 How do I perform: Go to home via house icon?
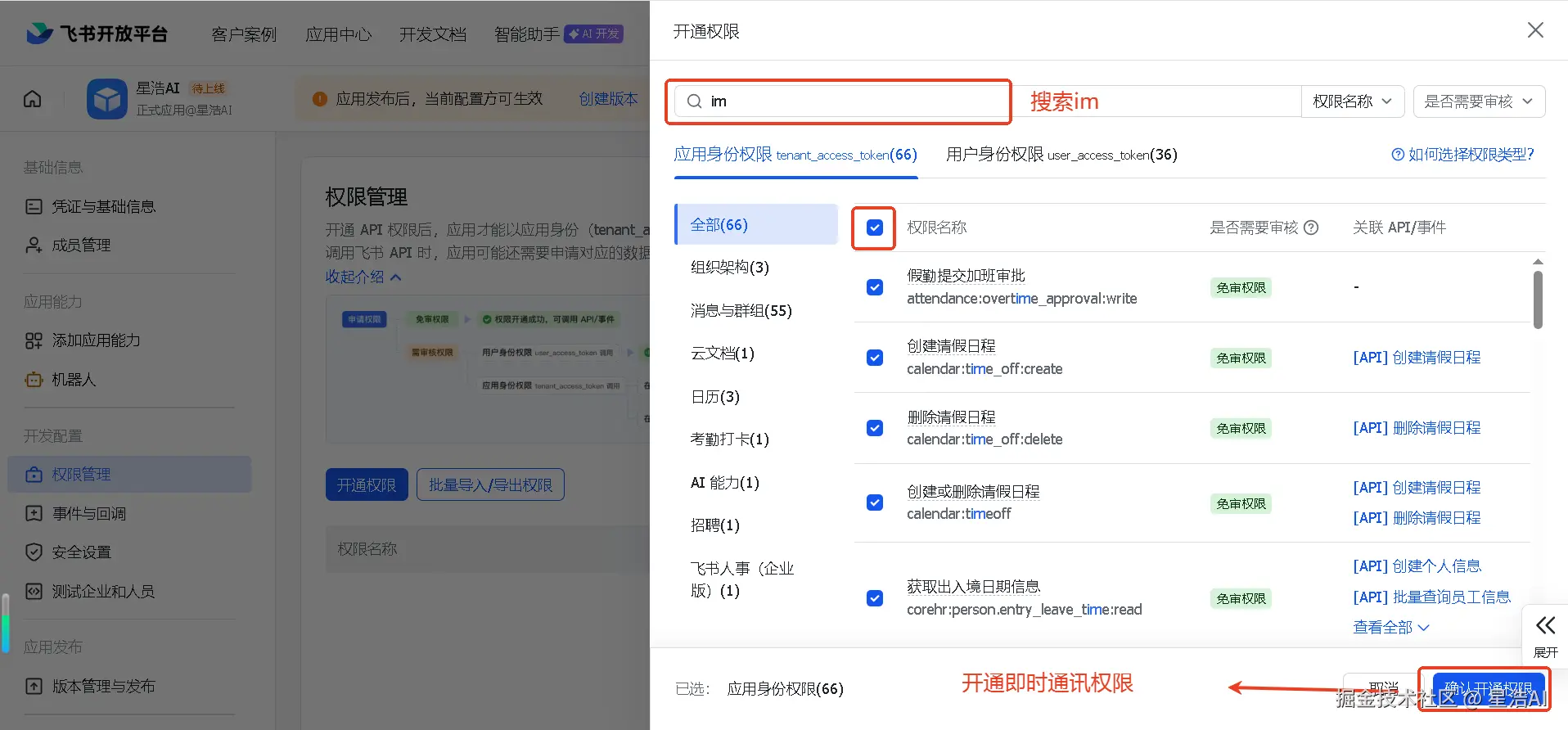33,99
